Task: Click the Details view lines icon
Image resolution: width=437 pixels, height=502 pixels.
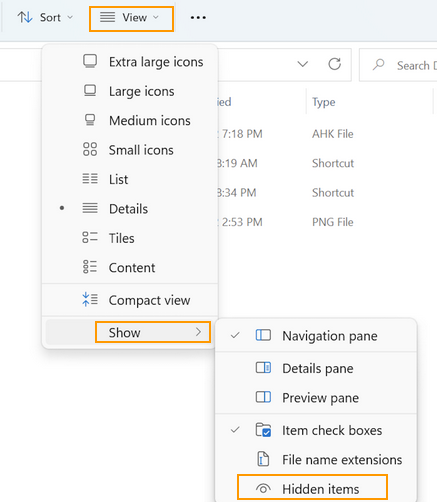Action: coord(90,208)
